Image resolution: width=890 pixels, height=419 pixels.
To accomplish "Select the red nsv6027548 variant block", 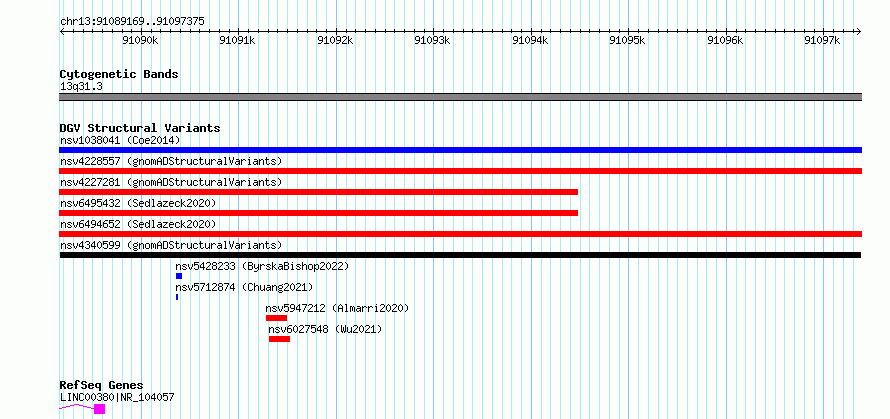I will tap(279, 339).
